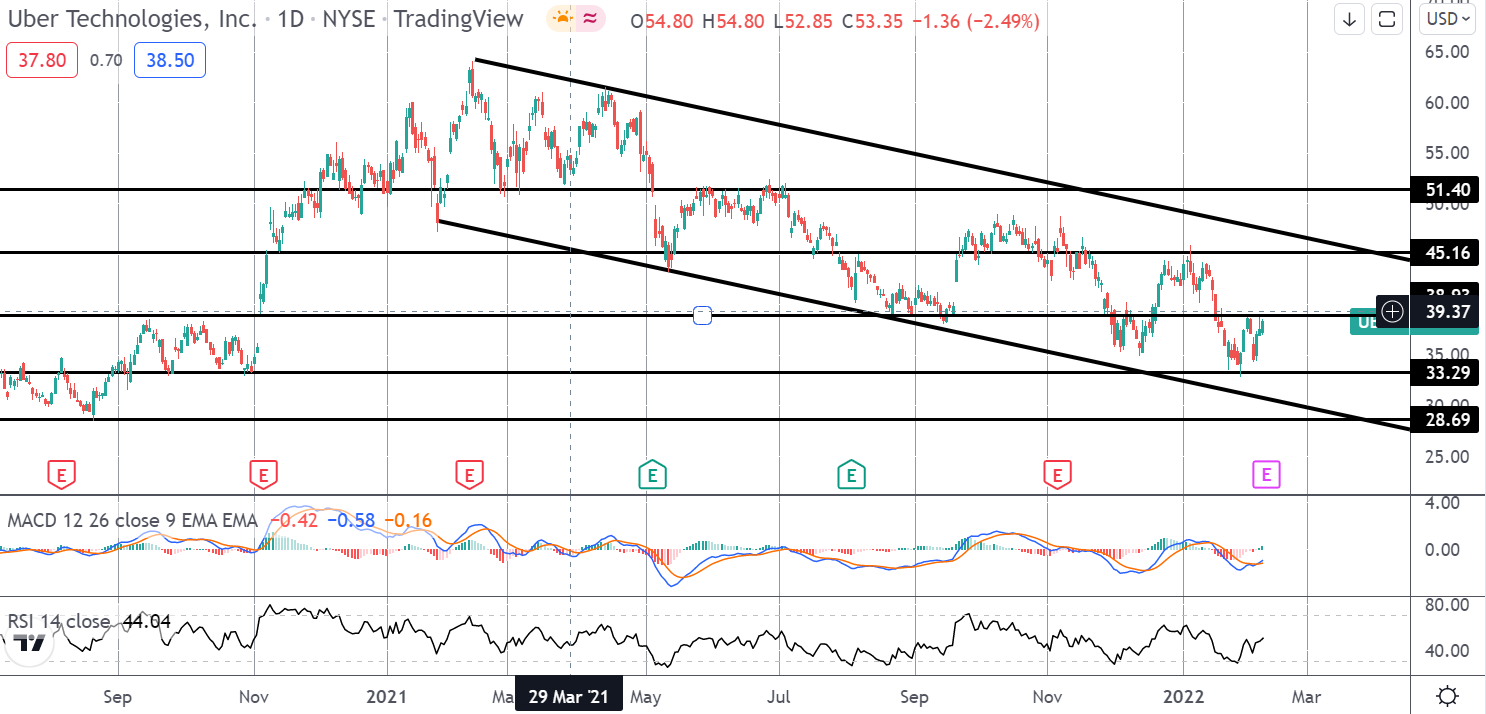Click the down arrow button near USD

pos(1350,18)
